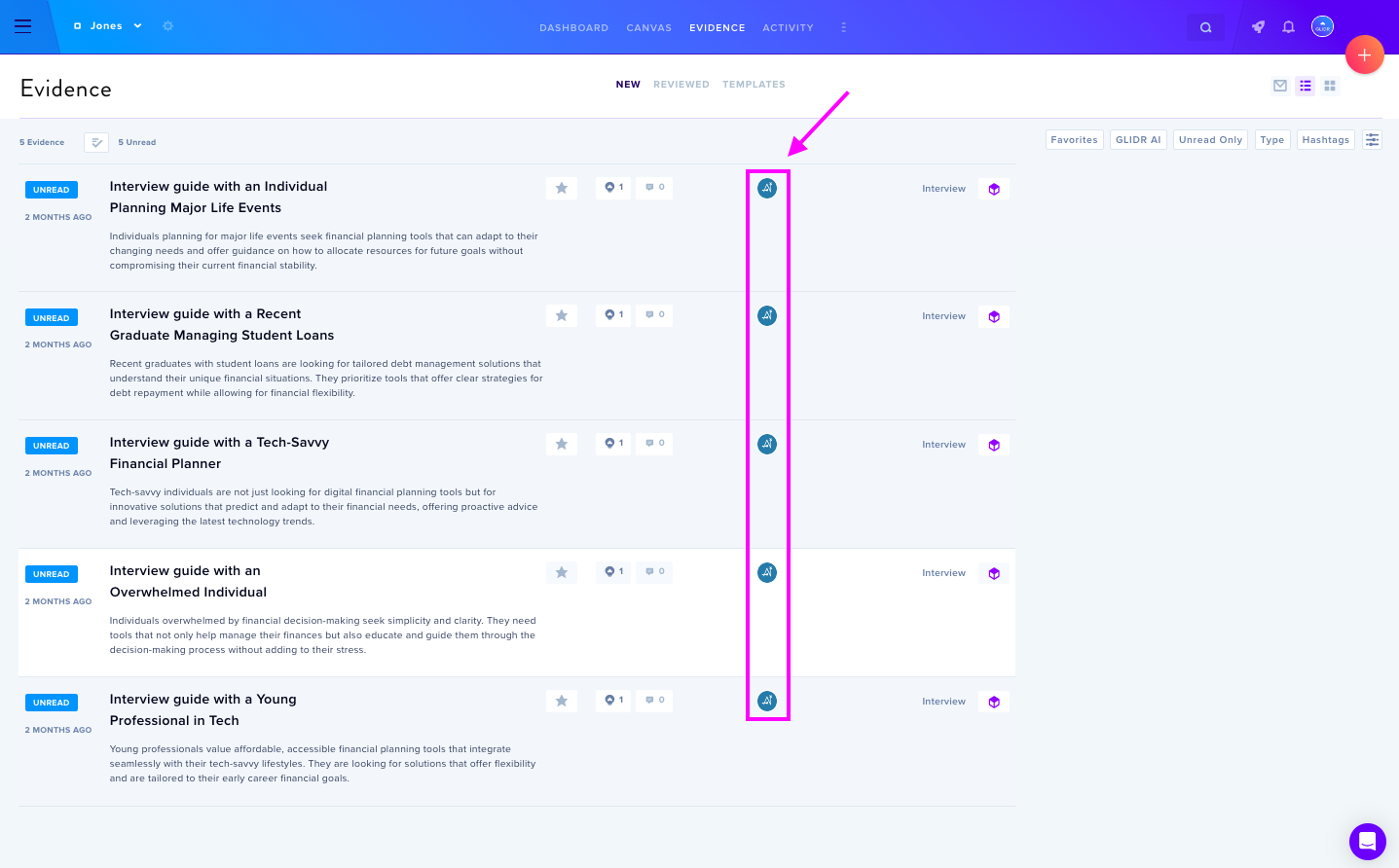
Task: Click GLIDR AI icon on Recent Graduate row
Action: [767, 315]
